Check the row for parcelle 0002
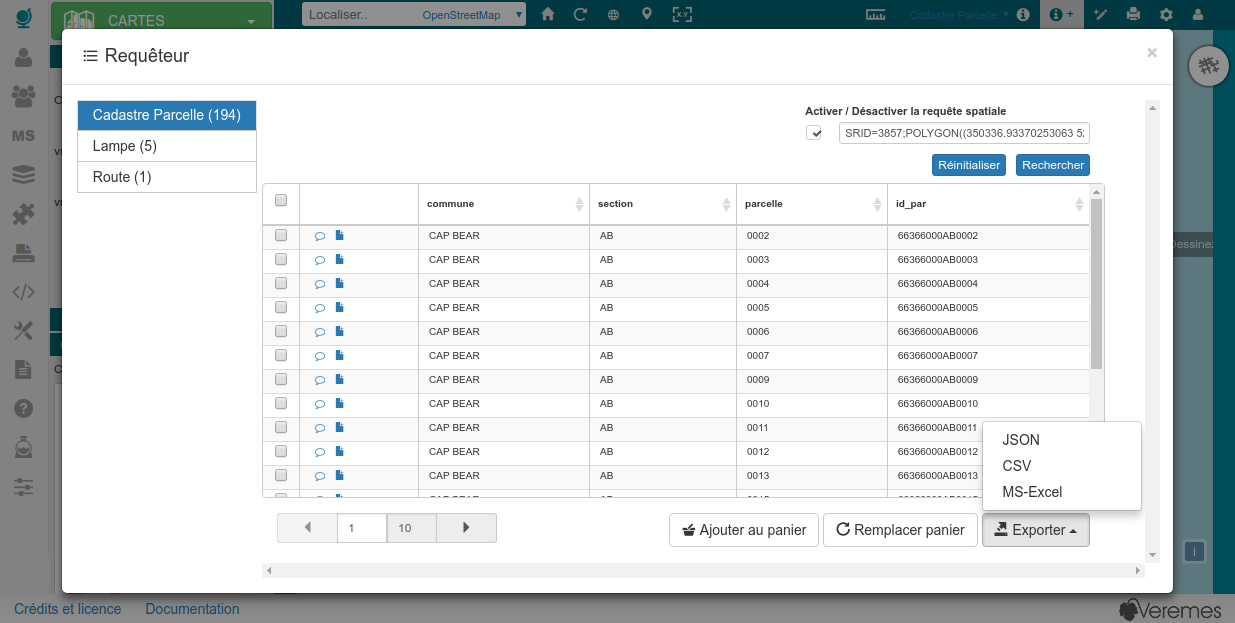This screenshot has height=623, width=1235. click(x=281, y=235)
